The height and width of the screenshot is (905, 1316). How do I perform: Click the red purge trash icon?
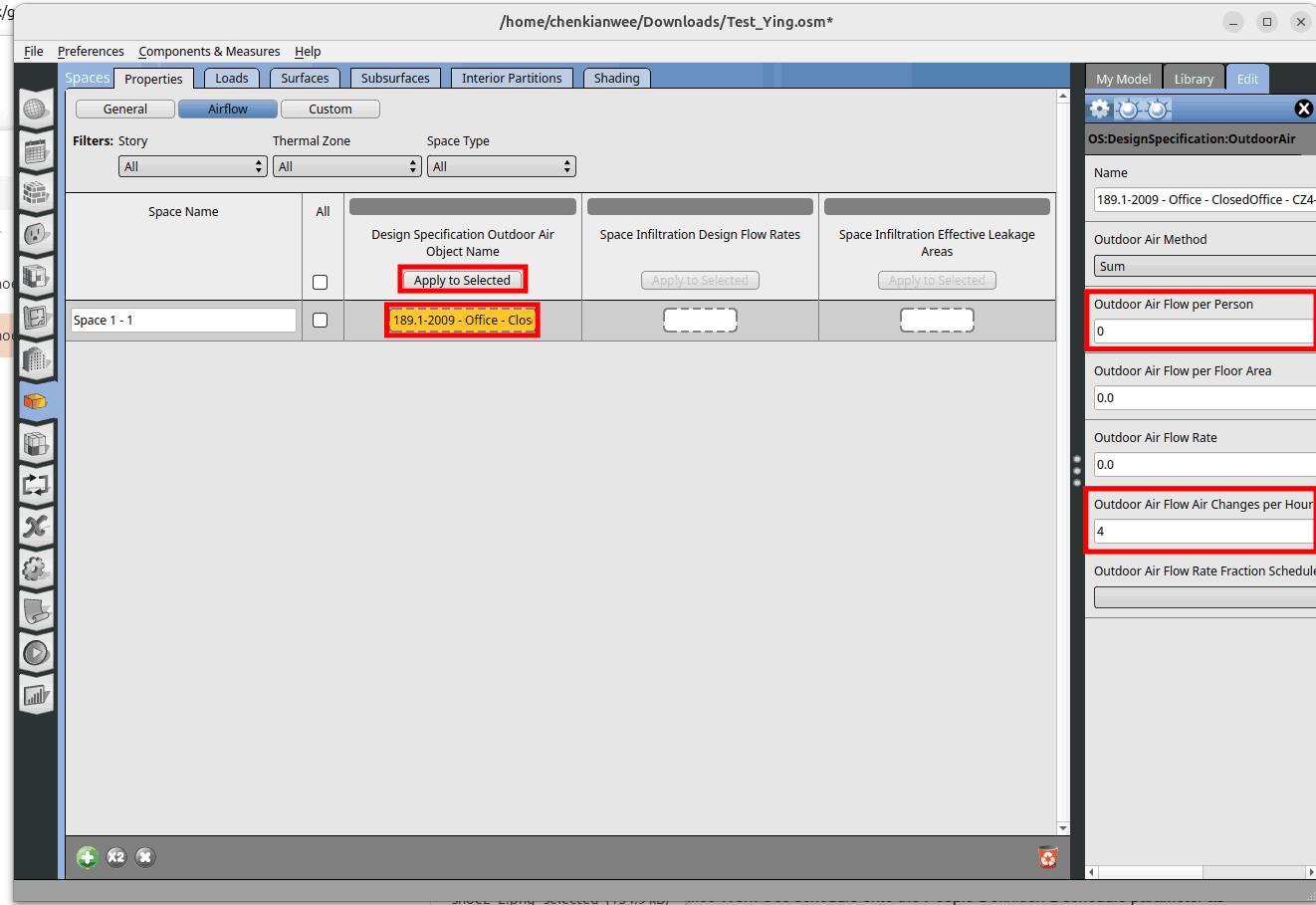(1047, 857)
